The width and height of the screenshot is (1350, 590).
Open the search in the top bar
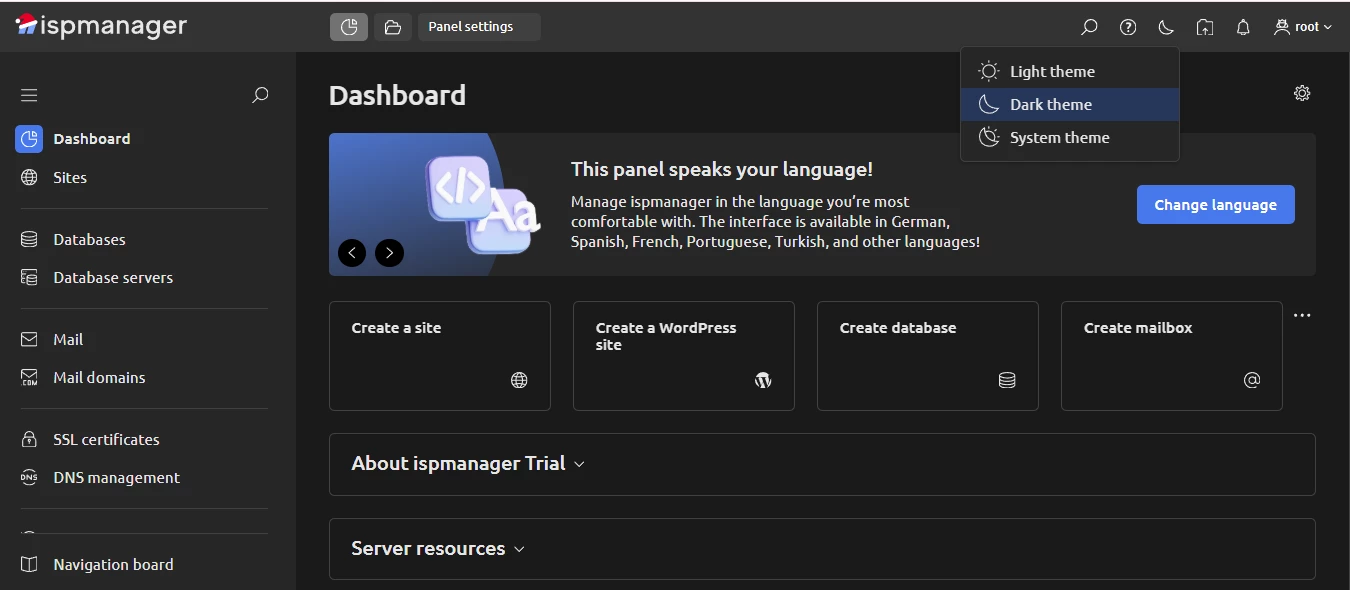[x=1090, y=27]
